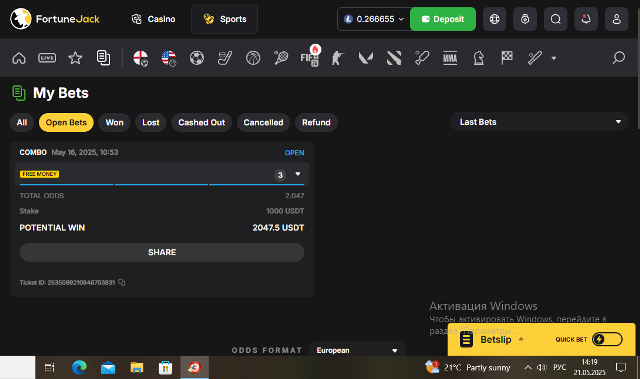Select the racing checkered flag icon
The width and height of the screenshot is (640, 379).
click(x=507, y=58)
